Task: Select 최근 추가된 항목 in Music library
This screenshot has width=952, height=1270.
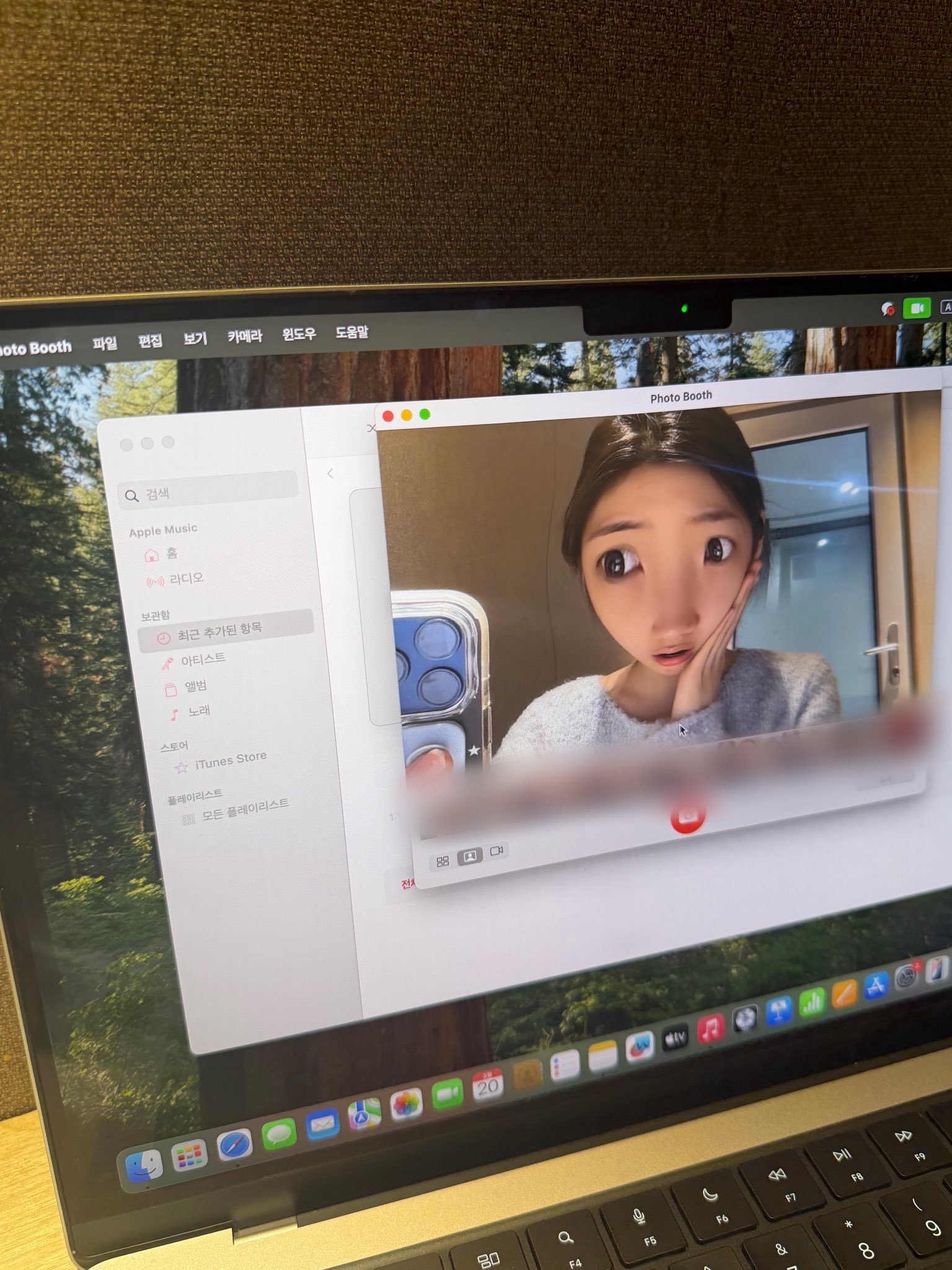Action: pos(226,631)
